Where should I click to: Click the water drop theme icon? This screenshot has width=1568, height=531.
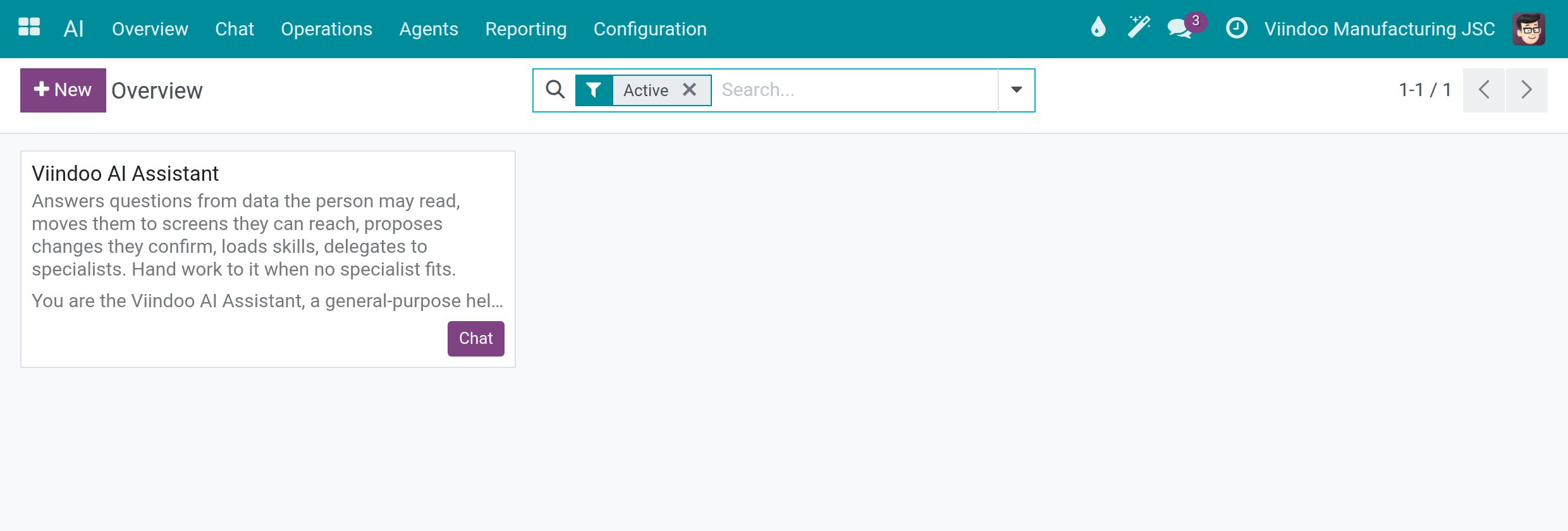1098,28
